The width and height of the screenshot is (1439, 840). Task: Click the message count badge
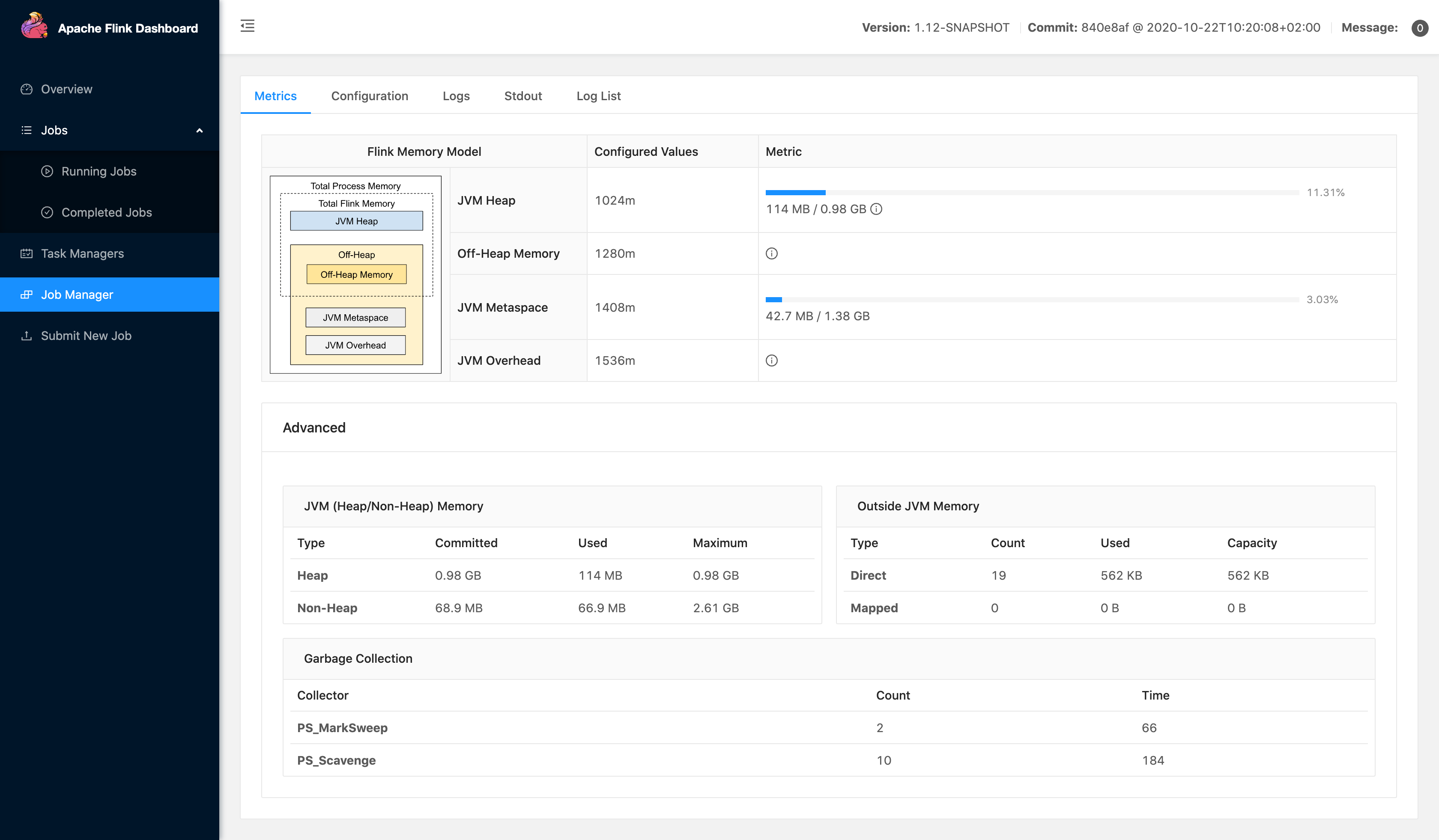1420,28
